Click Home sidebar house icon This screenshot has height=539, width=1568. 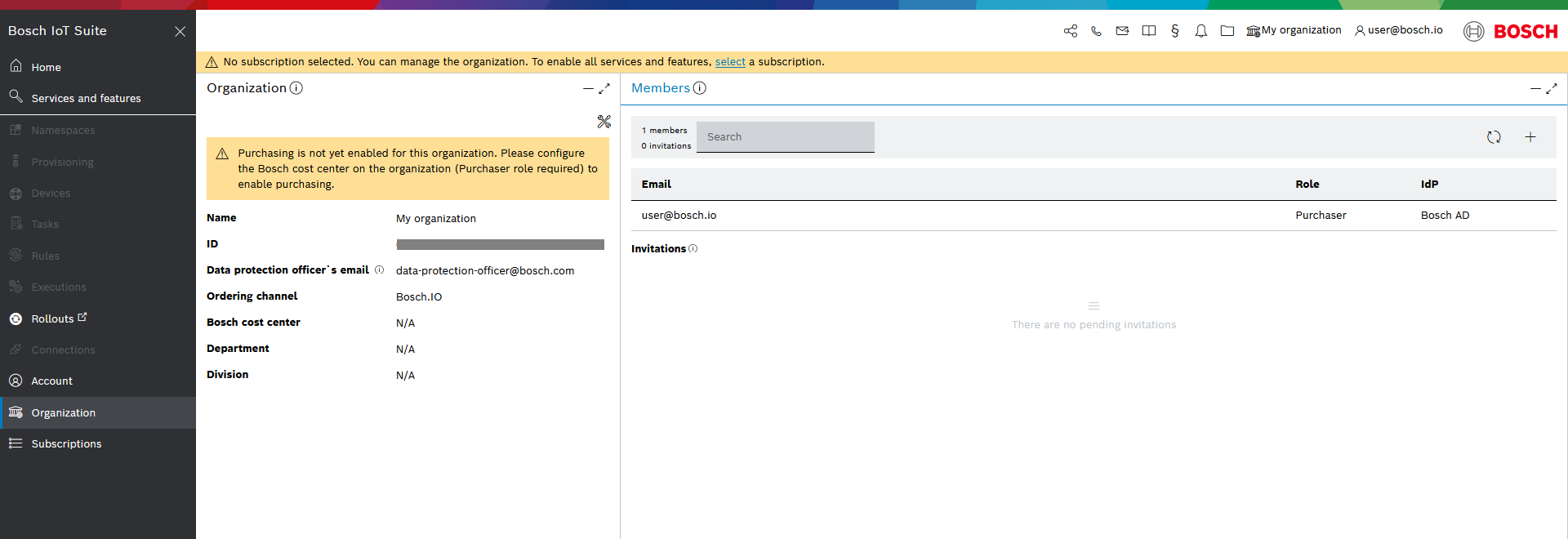pyautogui.click(x=16, y=65)
